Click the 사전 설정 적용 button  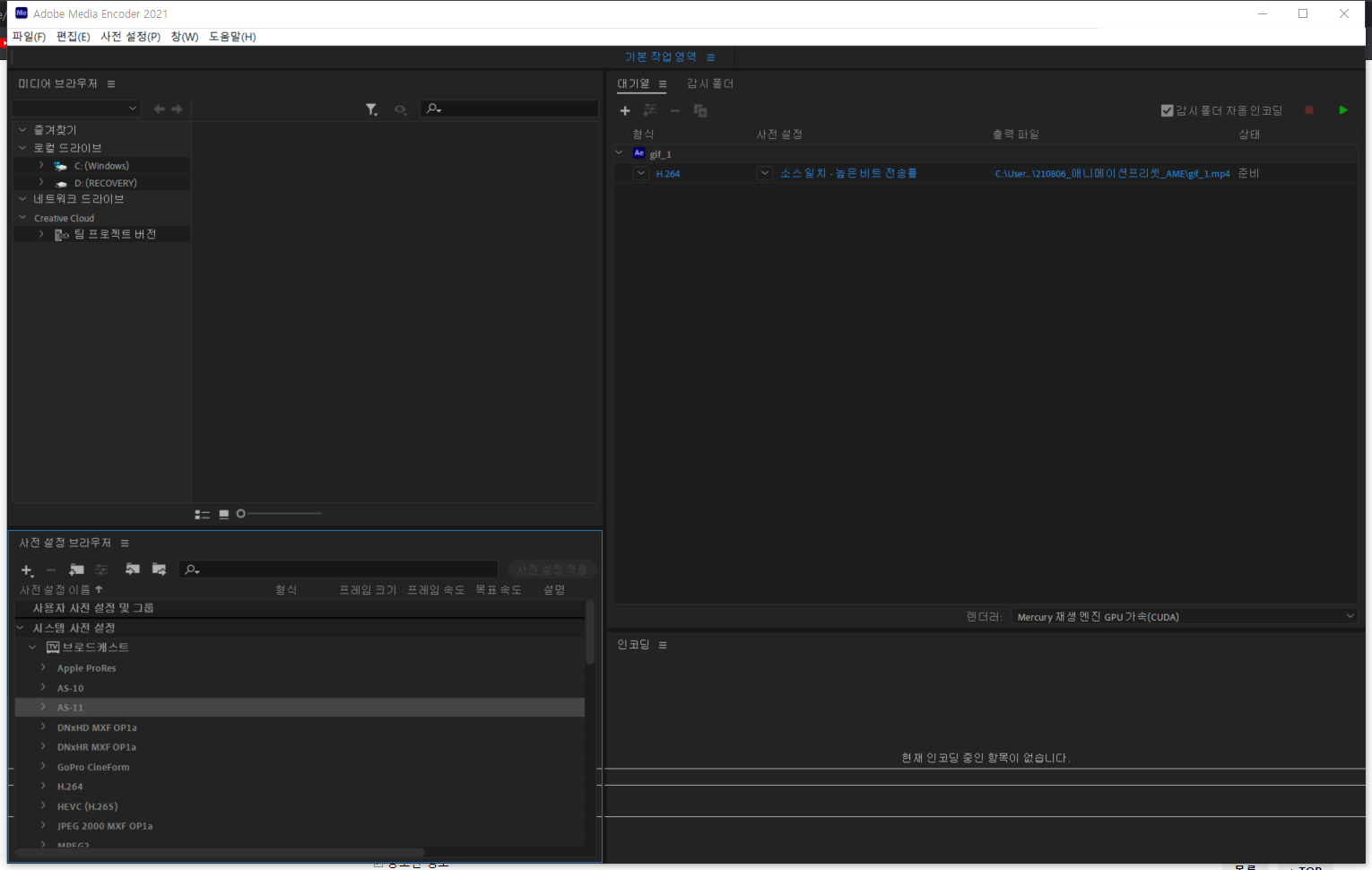tap(551, 570)
